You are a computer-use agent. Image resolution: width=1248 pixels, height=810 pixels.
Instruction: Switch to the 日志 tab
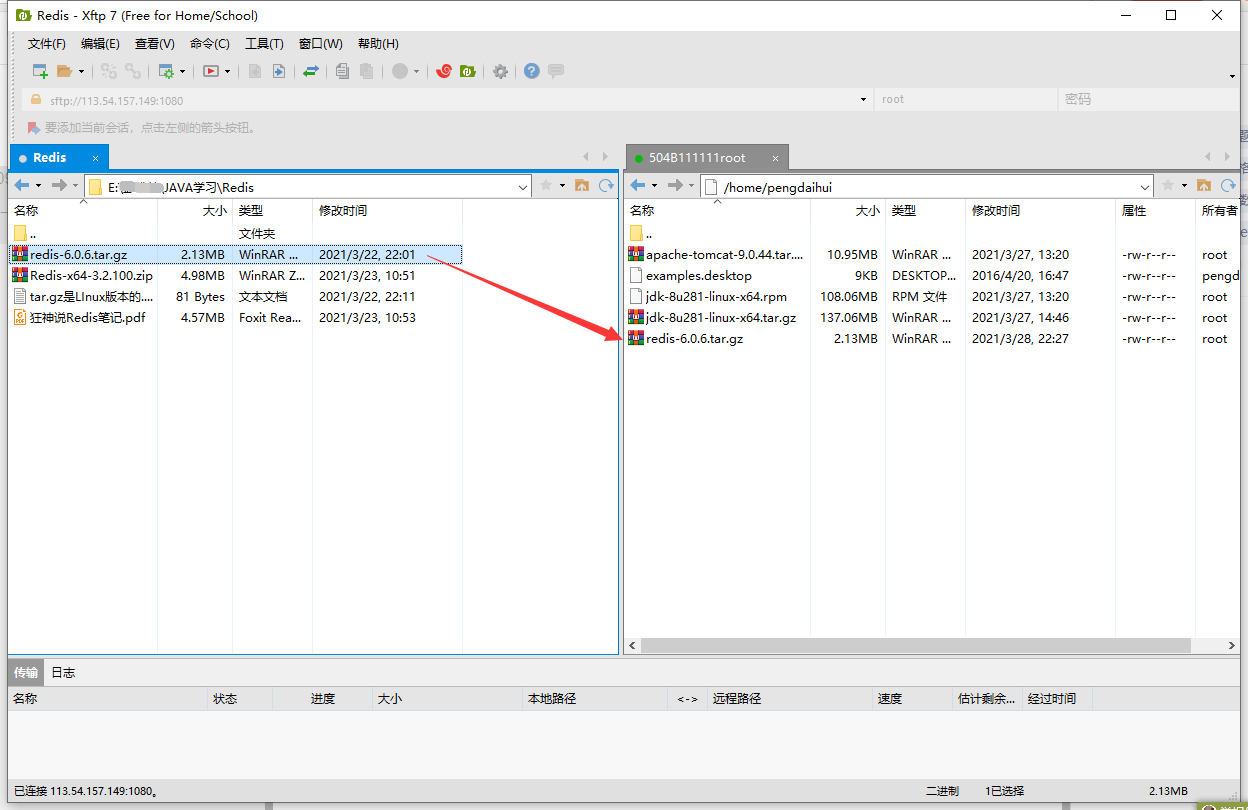(x=63, y=672)
